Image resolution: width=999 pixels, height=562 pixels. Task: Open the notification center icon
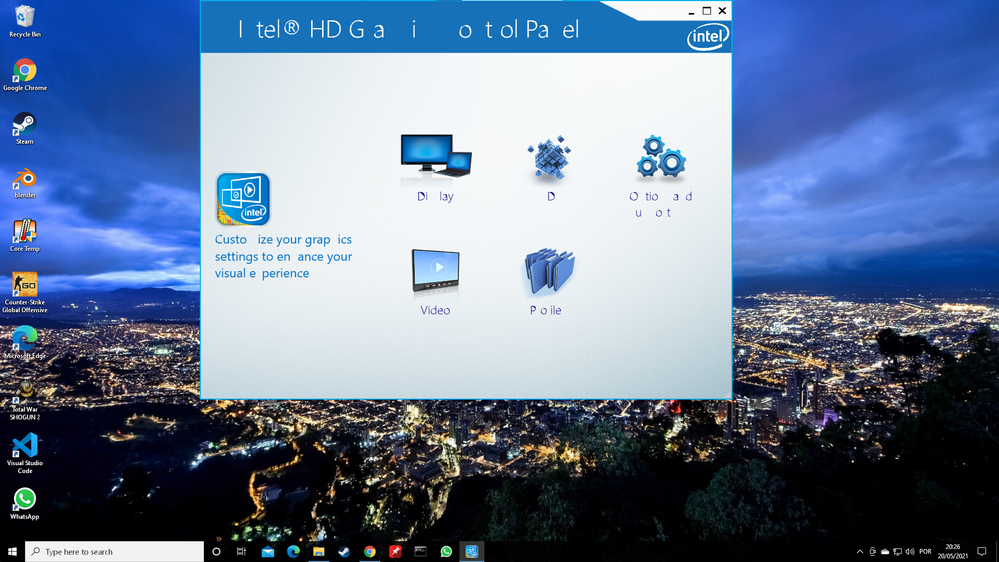coord(982,551)
